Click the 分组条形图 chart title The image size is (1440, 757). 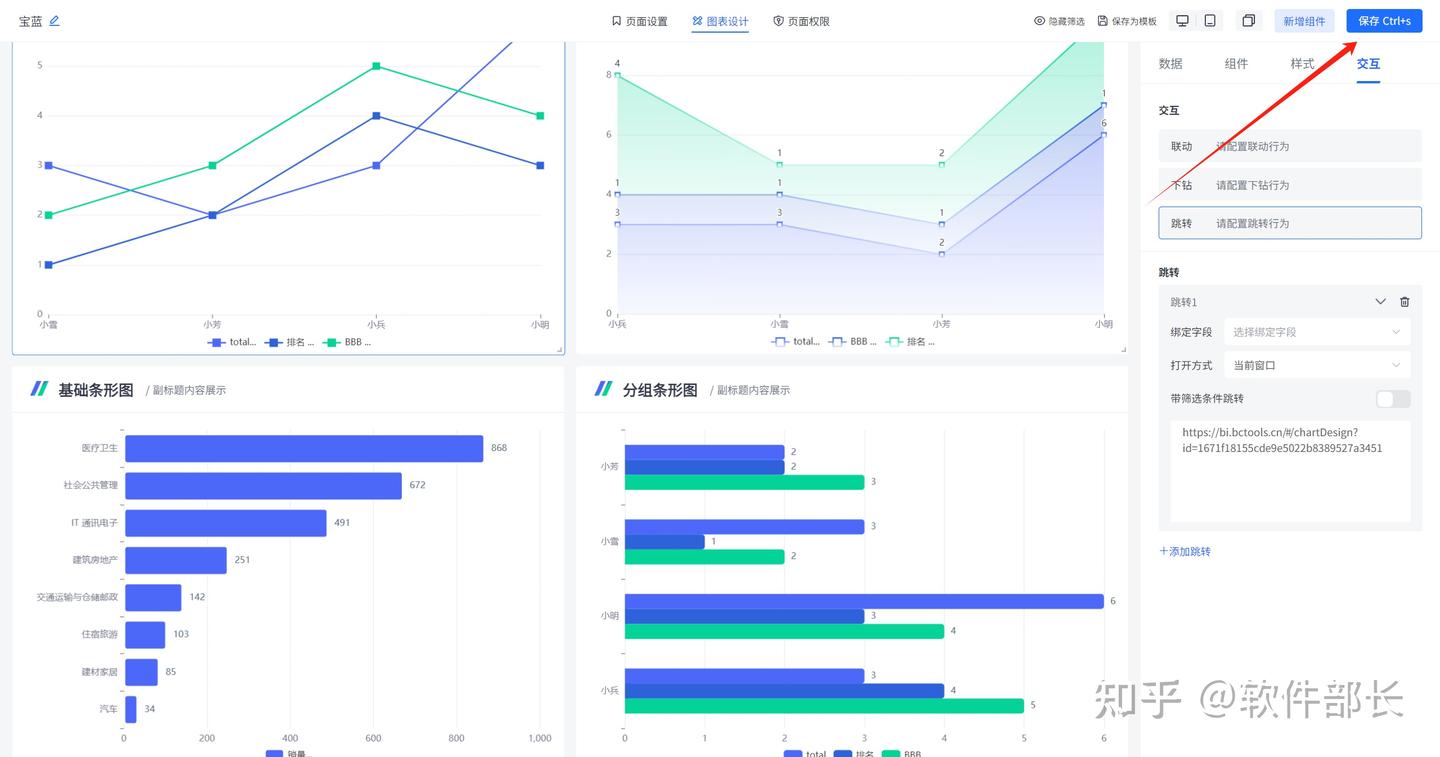tap(660, 390)
